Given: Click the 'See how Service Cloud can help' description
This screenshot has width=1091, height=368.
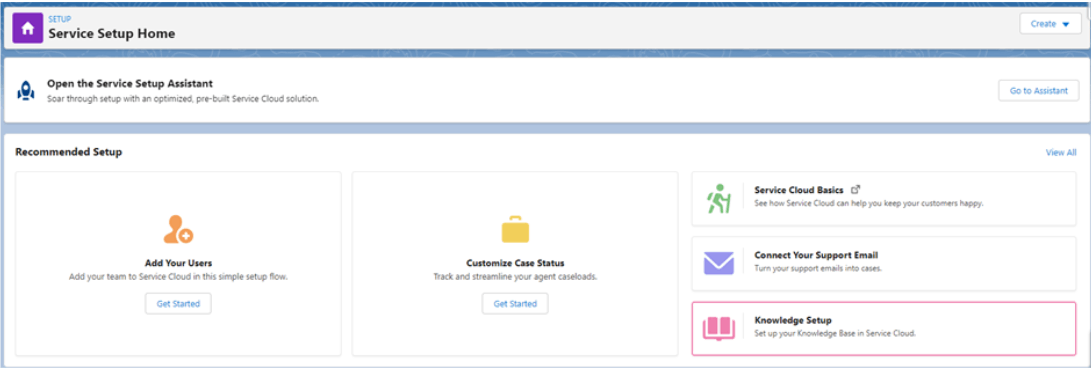Looking at the screenshot, I should pyautogui.click(x=868, y=204).
